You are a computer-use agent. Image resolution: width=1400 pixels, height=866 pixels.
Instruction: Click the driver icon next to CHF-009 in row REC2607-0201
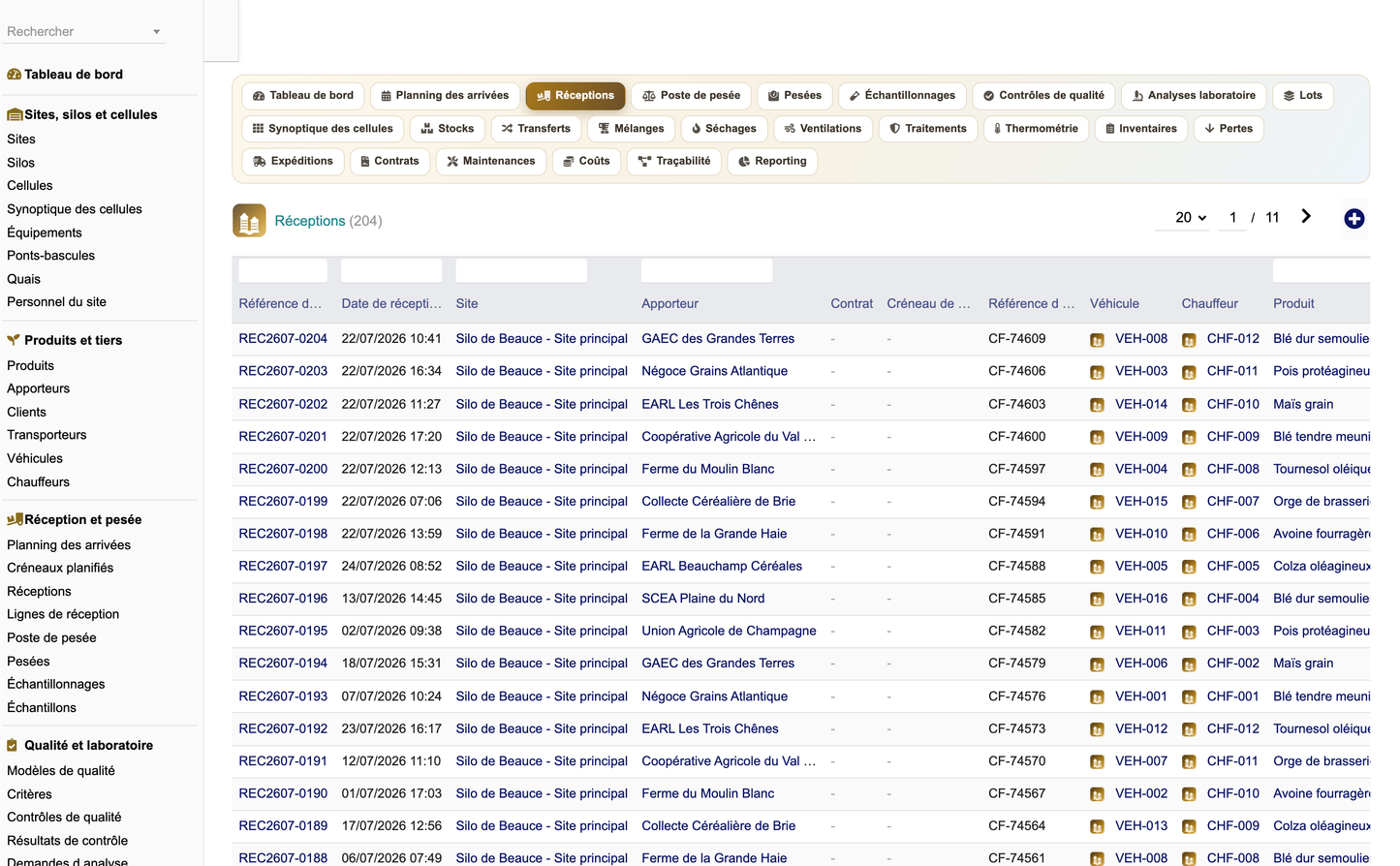pos(1189,437)
